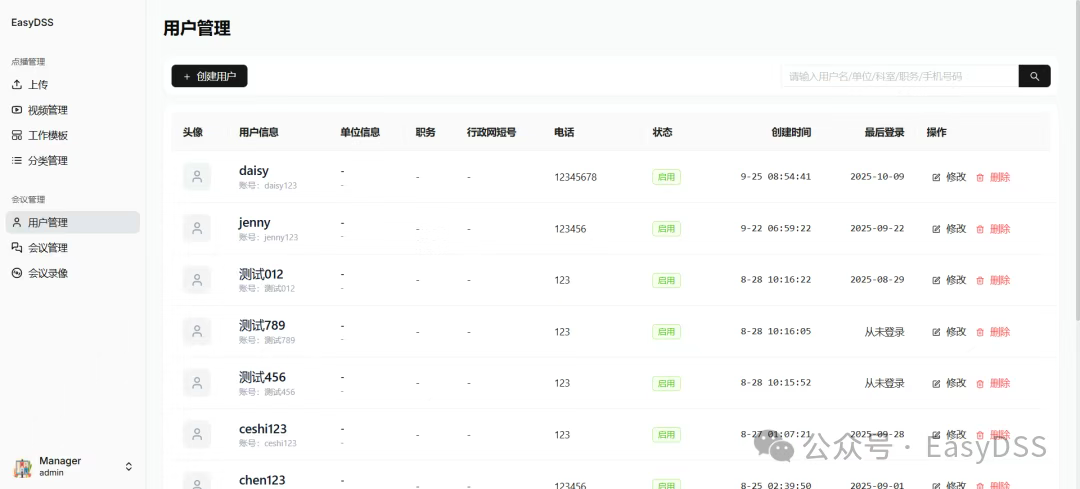Click the user name ceshi123
The image size is (1080, 489).
coord(263,428)
